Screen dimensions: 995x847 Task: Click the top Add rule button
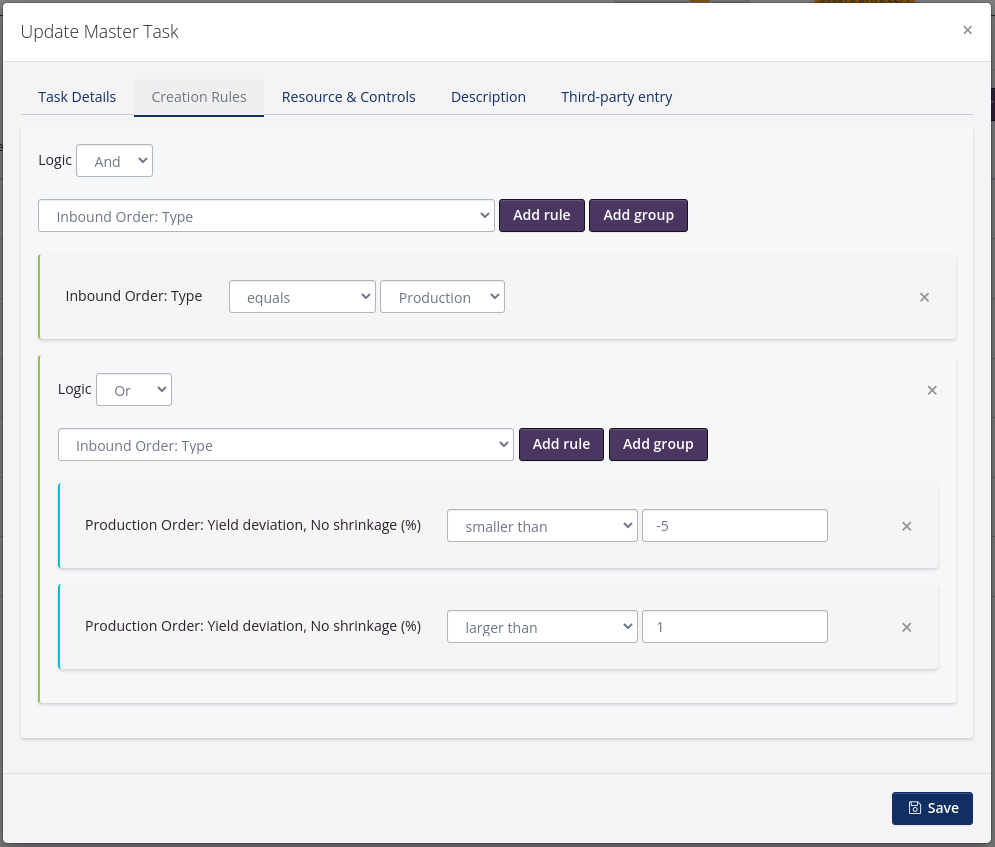click(x=541, y=215)
